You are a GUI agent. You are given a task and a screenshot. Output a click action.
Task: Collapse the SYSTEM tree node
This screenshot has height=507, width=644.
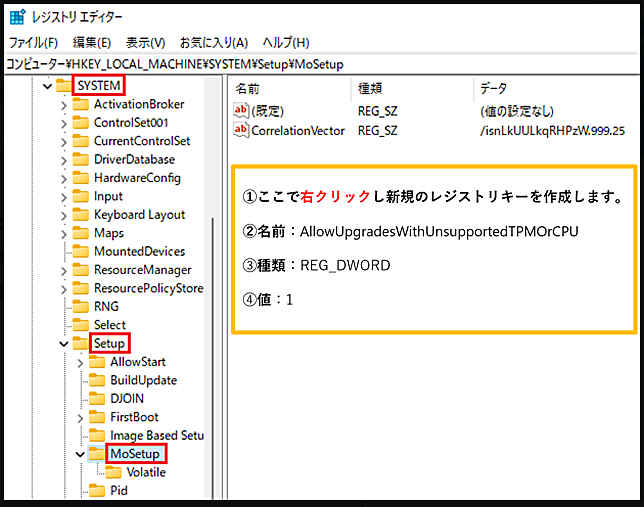coord(47,87)
